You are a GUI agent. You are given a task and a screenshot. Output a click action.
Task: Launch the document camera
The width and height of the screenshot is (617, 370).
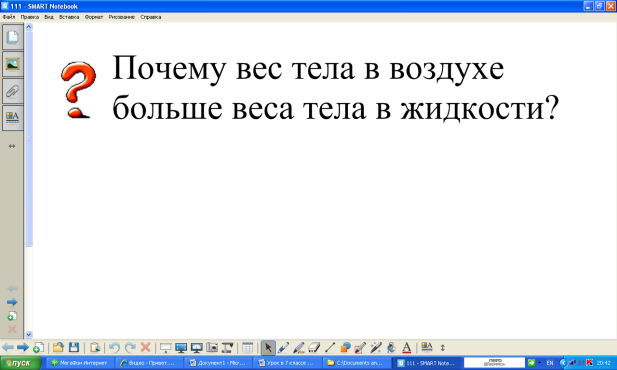coord(227,348)
